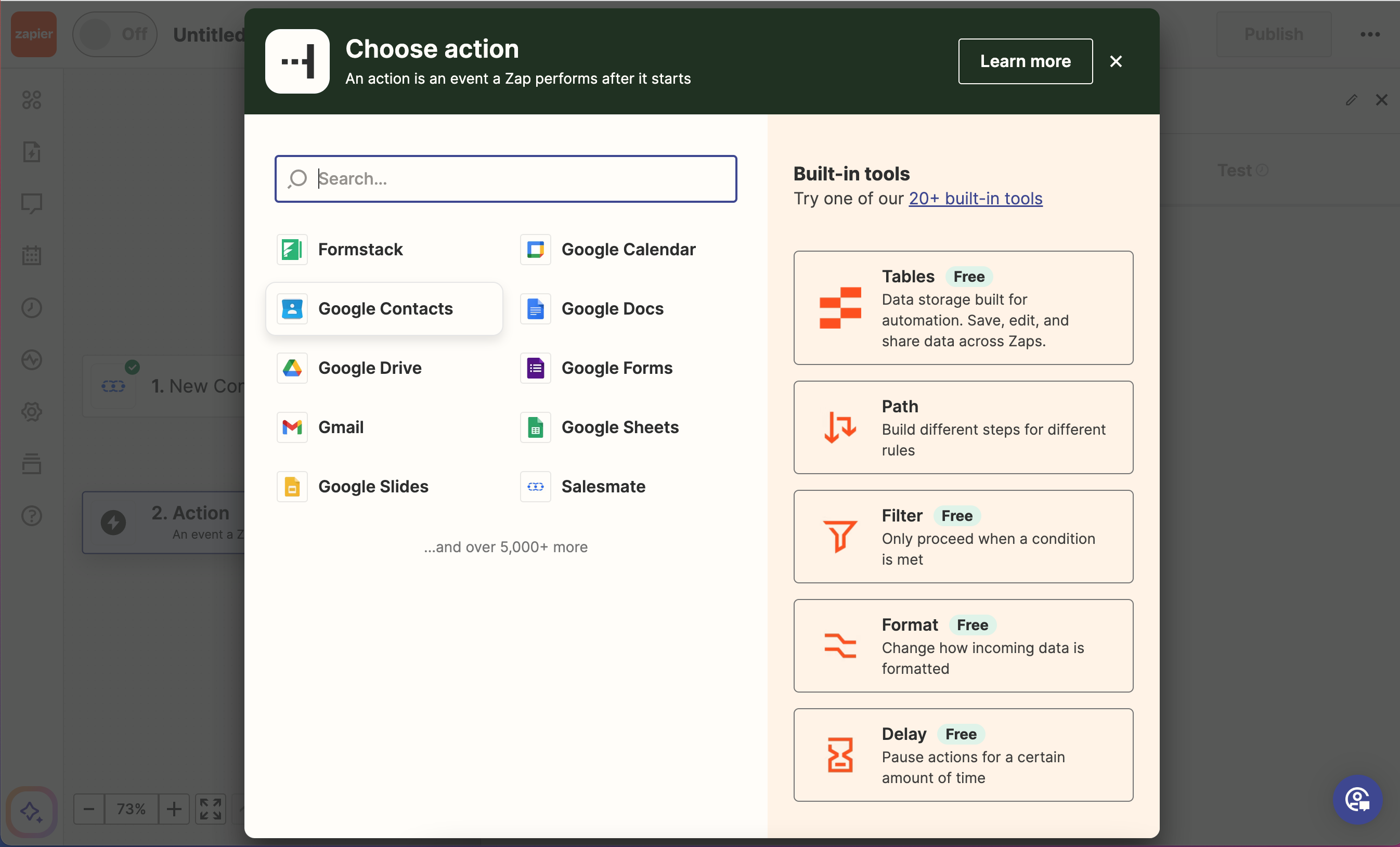The image size is (1400, 847).
Task: Click the Path branching arrows icon
Action: [x=840, y=427]
